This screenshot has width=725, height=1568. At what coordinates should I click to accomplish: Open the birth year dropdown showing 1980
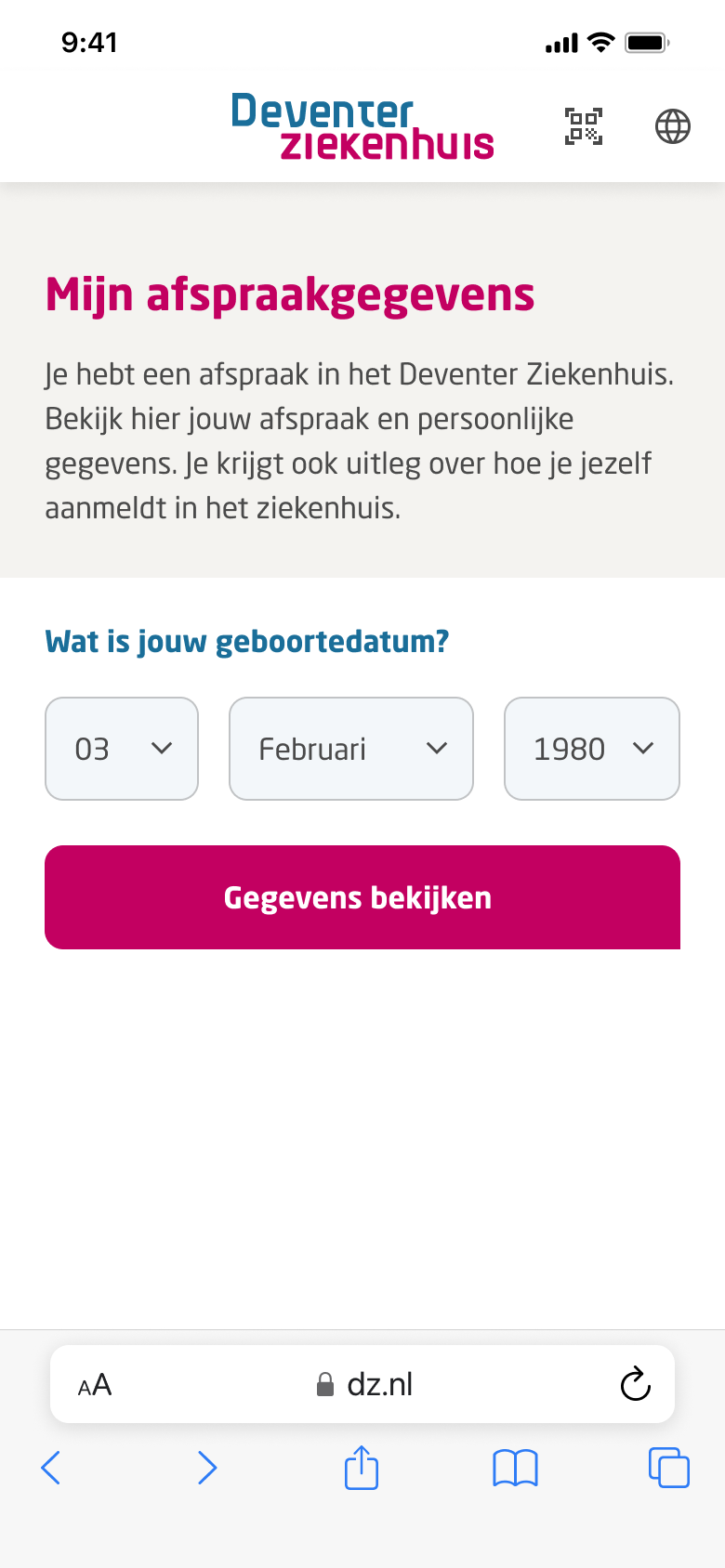pos(592,749)
